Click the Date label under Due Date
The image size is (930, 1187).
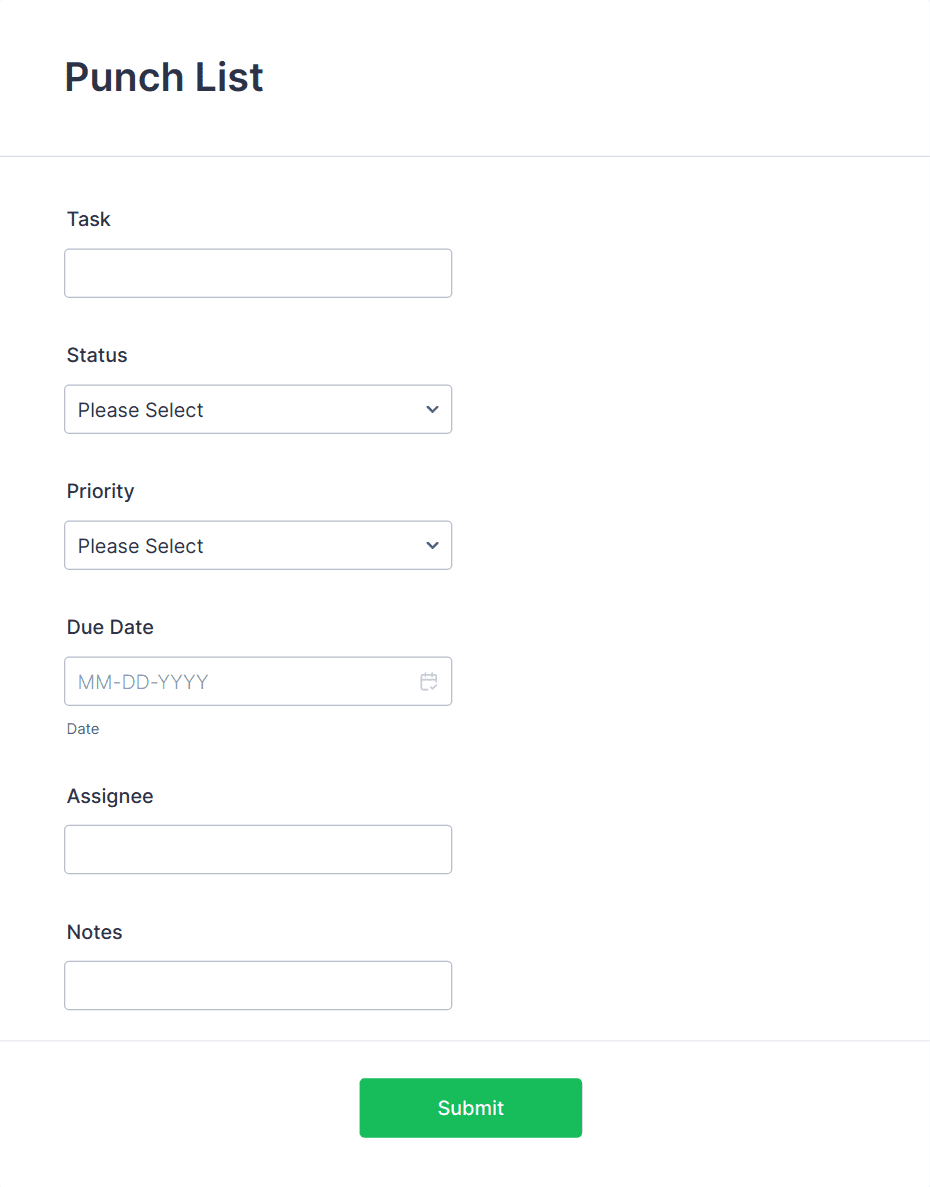[x=83, y=728]
